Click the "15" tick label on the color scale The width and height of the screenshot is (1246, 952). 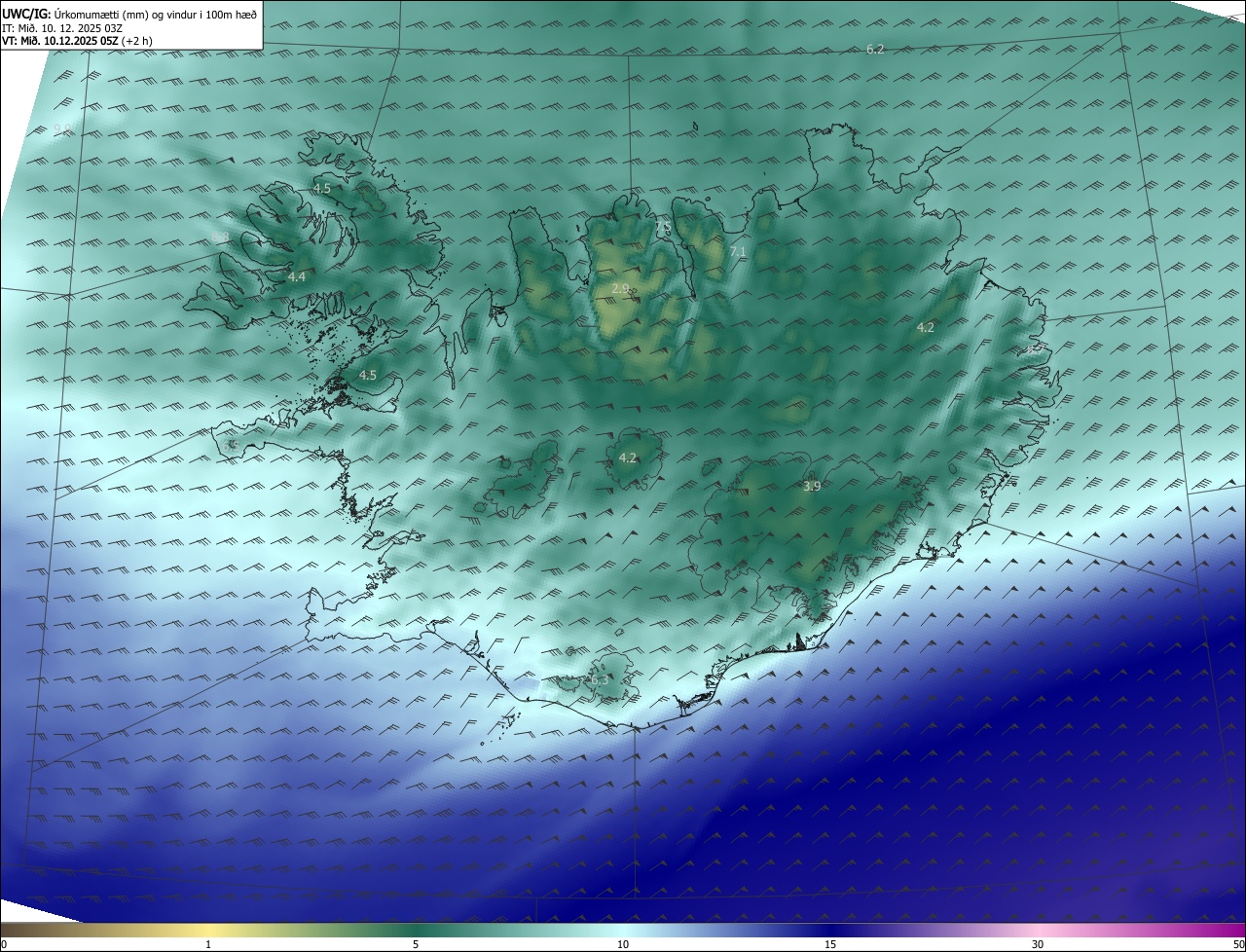[830, 944]
